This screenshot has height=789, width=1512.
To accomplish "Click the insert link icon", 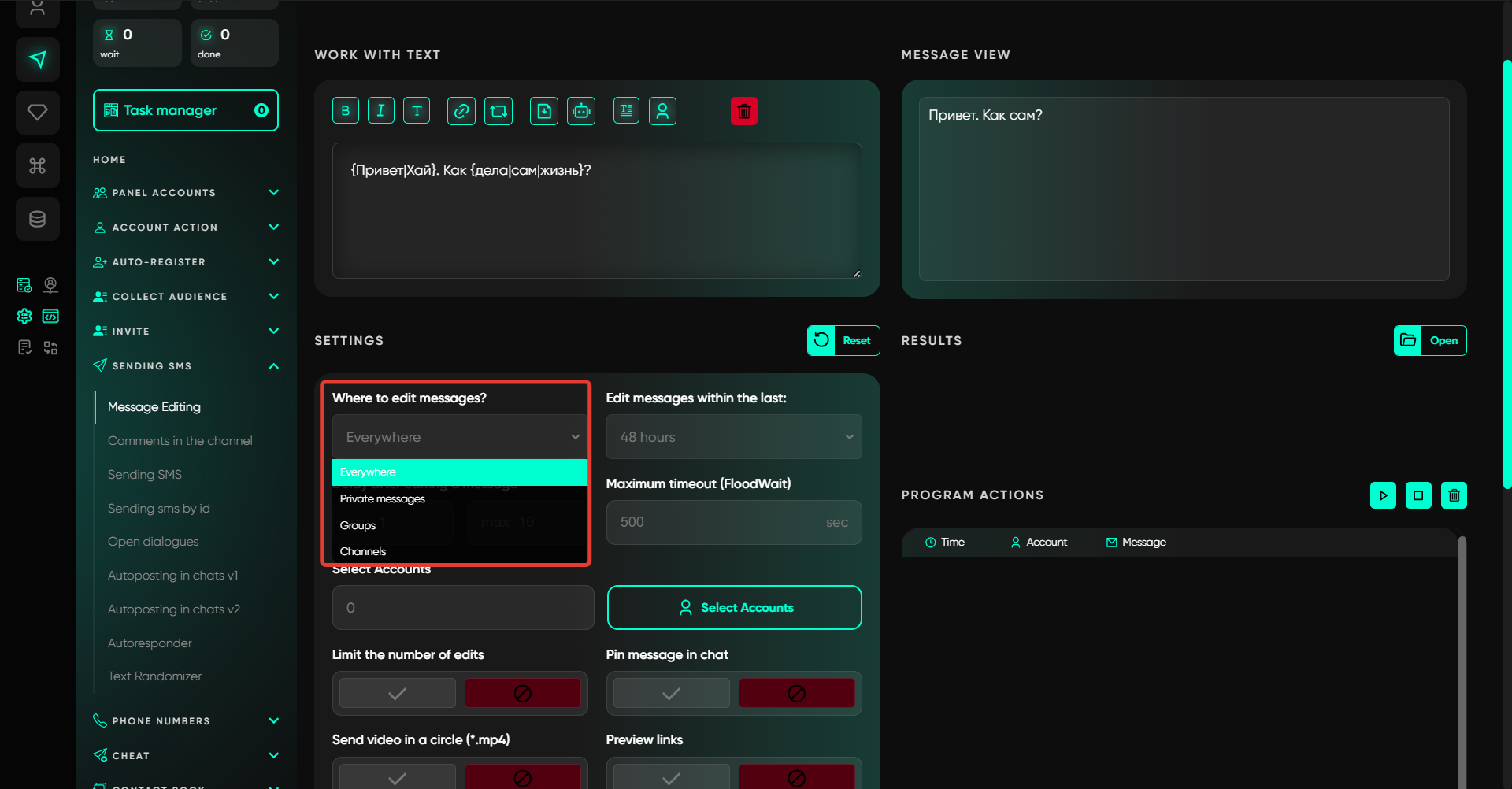I will (x=461, y=111).
